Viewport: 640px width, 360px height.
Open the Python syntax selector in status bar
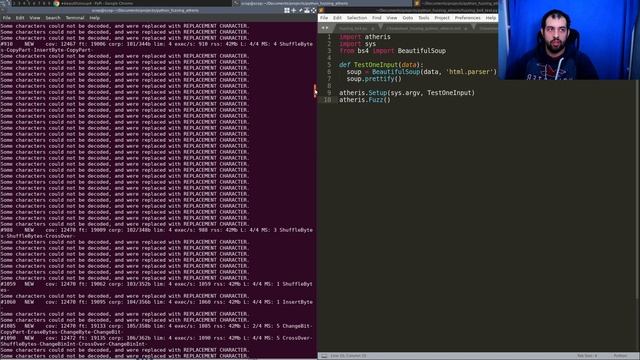(x=620, y=356)
